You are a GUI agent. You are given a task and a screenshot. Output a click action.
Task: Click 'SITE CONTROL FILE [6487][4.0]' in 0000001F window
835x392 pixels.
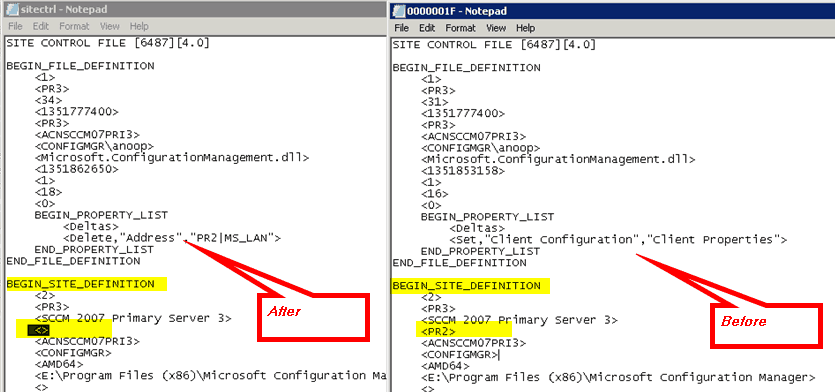click(494, 45)
